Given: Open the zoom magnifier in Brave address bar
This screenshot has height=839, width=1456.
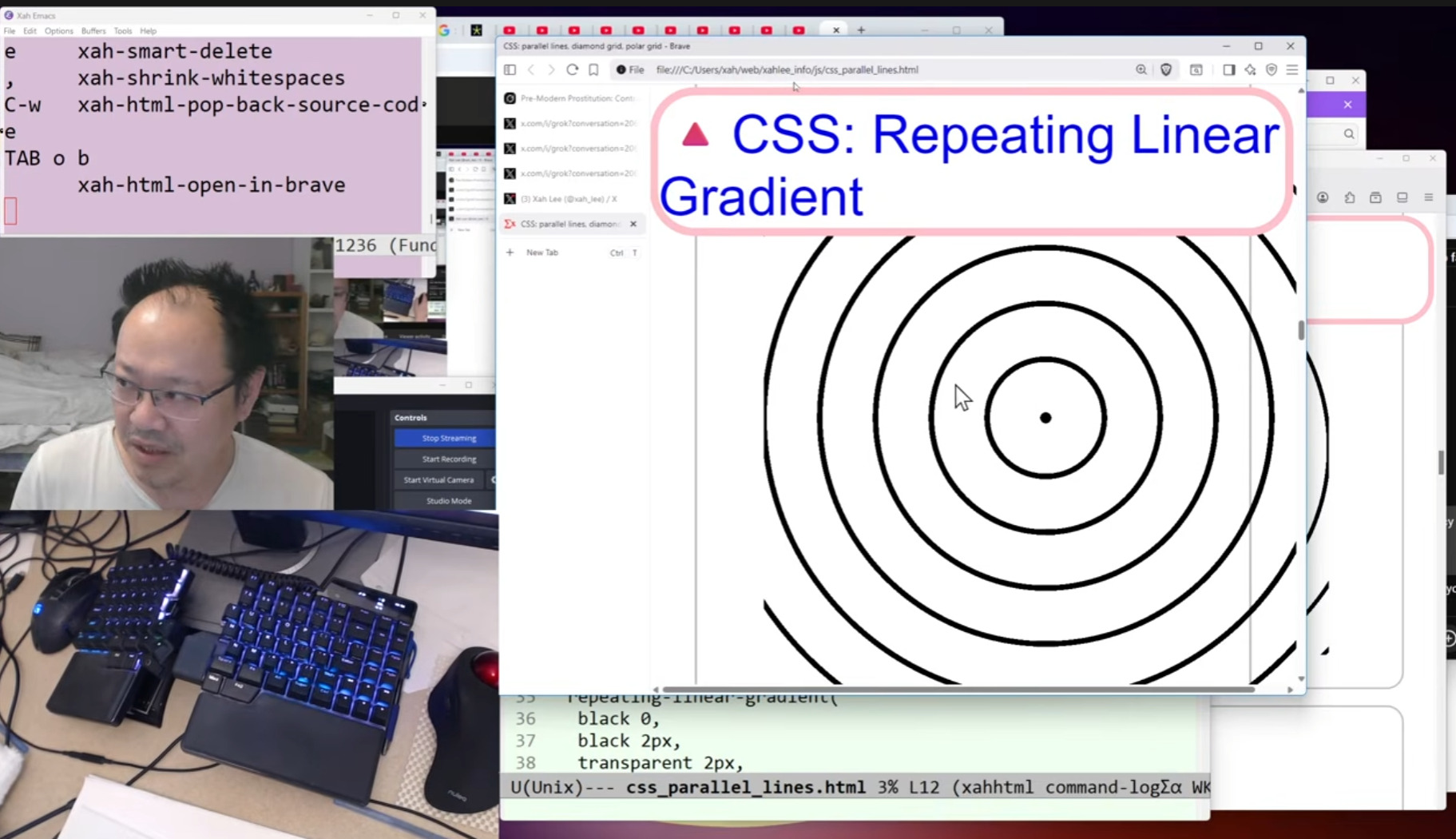Looking at the screenshot, I should pos(1141,70).
